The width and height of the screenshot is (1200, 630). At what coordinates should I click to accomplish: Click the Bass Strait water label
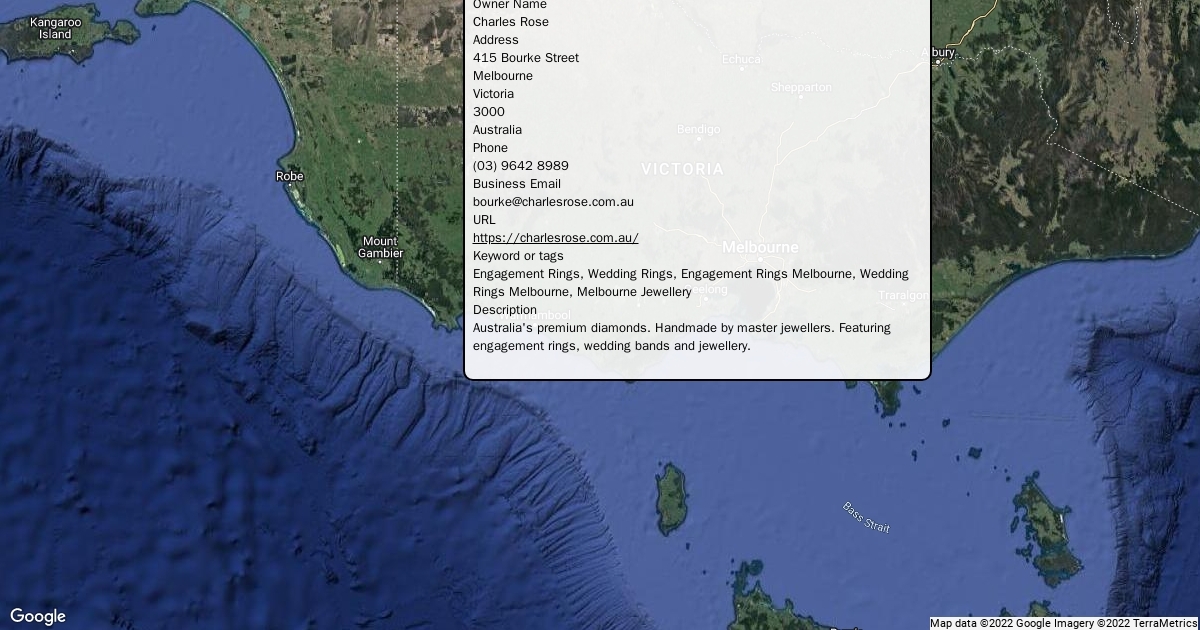pyautogui.click(x=866, y=517)
